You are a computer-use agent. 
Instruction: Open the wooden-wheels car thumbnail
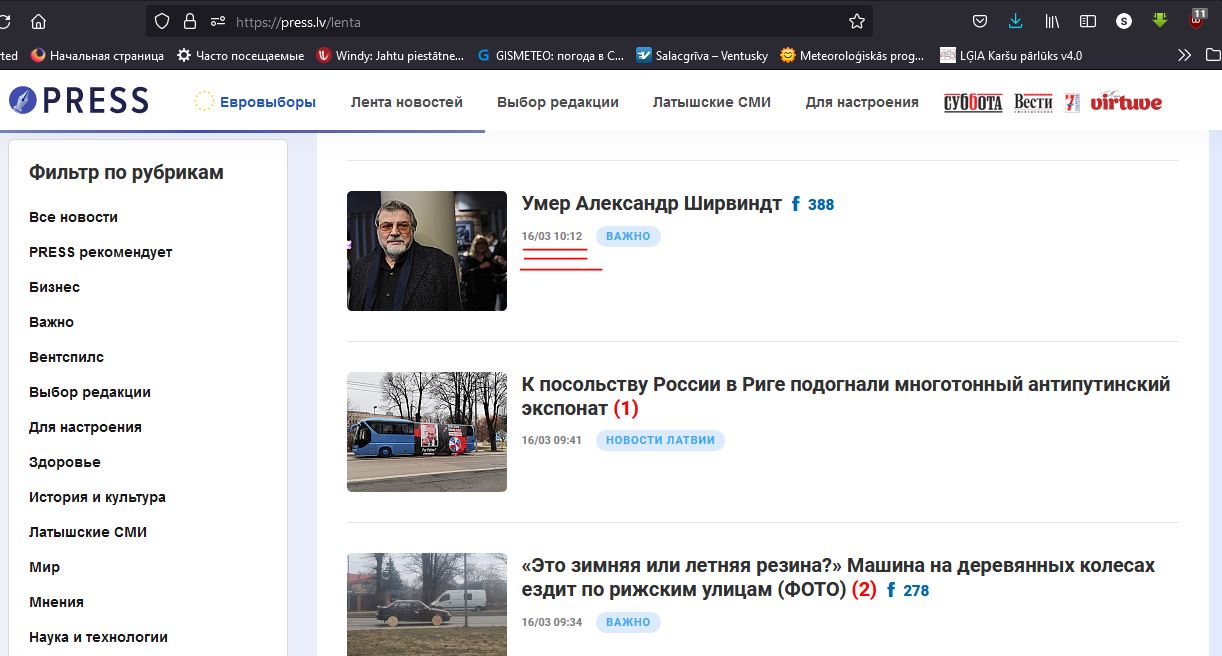427,604
